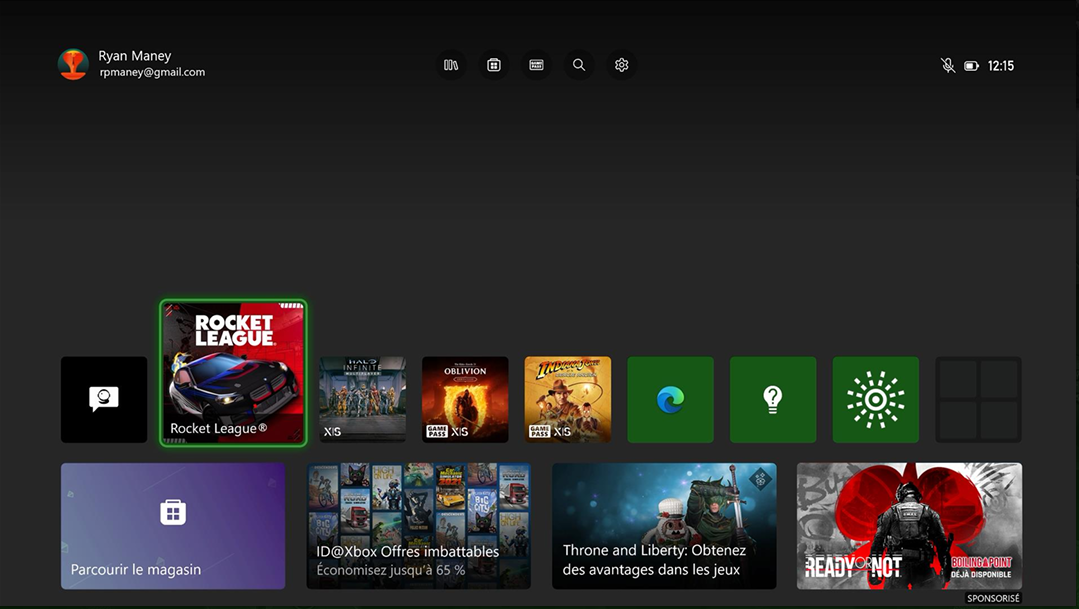Open the lightbulb tips app tile
1079x609 pixels.
pyautogui.click(x=773, y=400)
